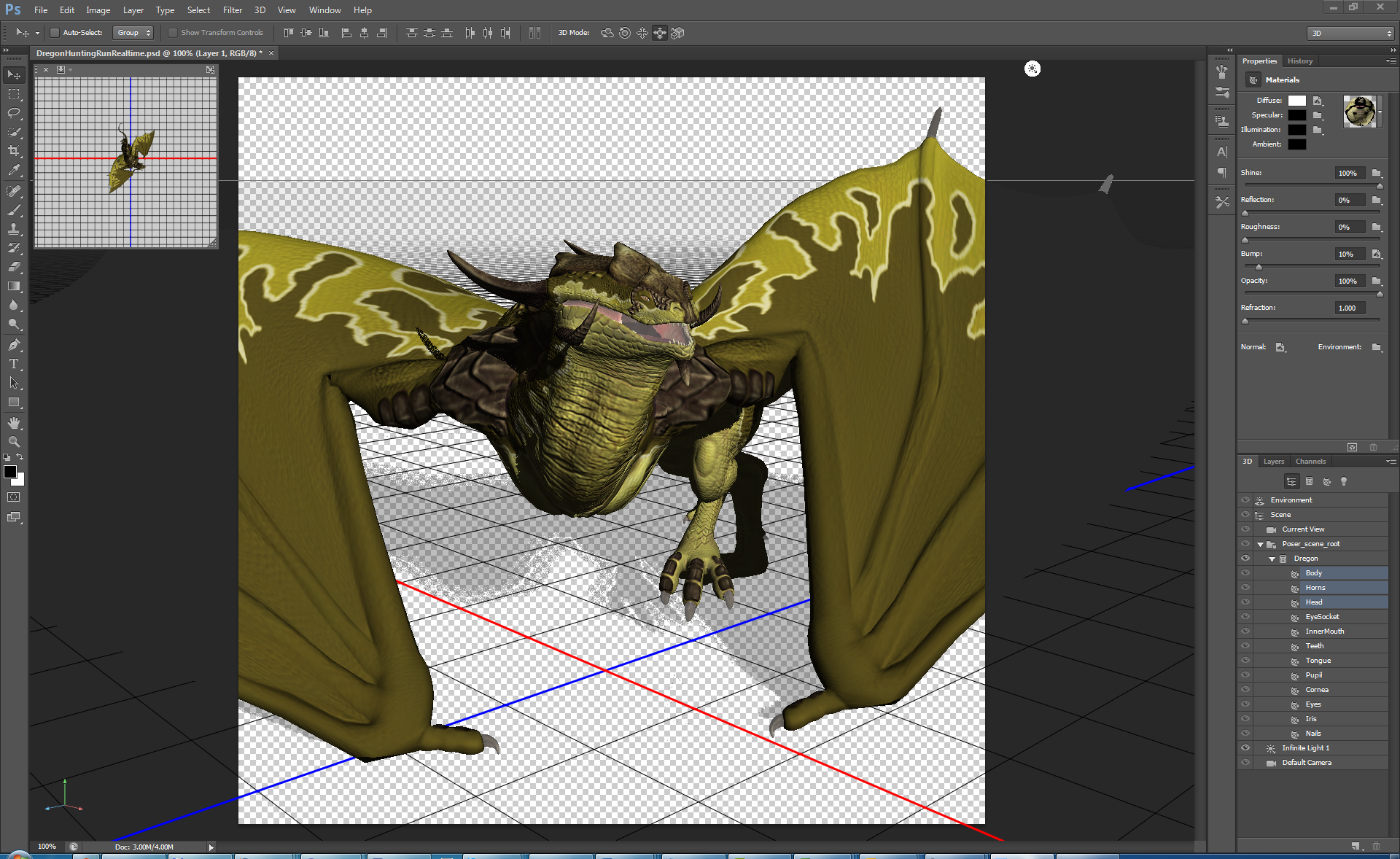1400x859 pixels.
Task: Select the Quick Selection tool
Action: 14,132
